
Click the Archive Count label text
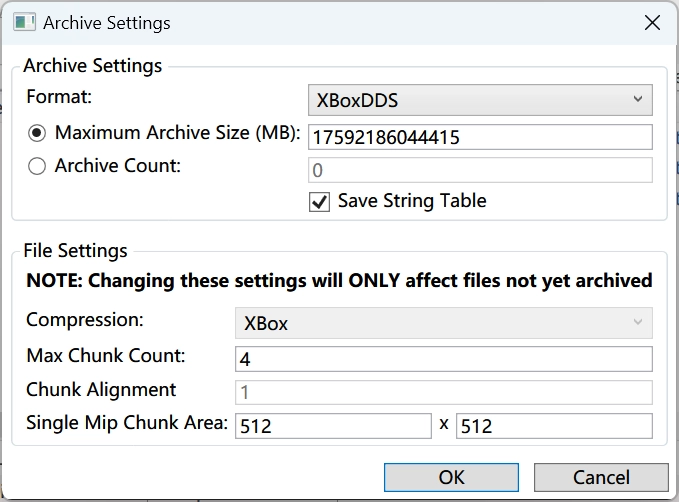coord(118,165)
